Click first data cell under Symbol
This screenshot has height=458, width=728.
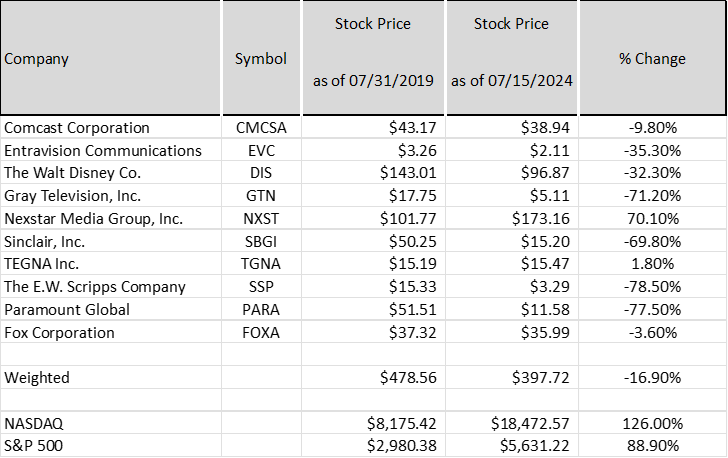[261, 126]
